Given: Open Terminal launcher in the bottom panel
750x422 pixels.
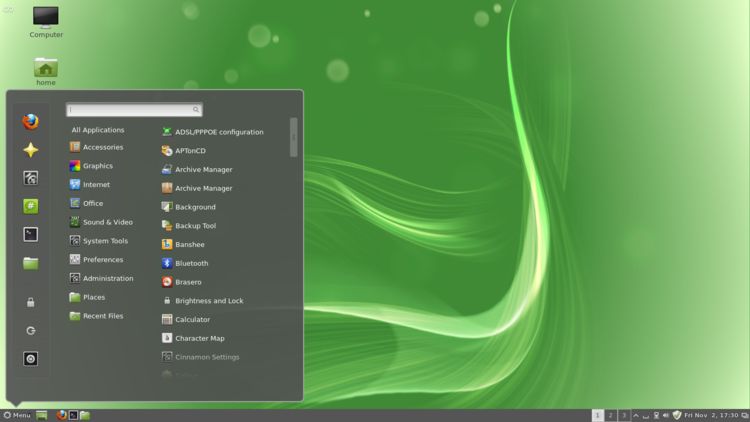Looking at the screenshot, I should click(73, 415).
